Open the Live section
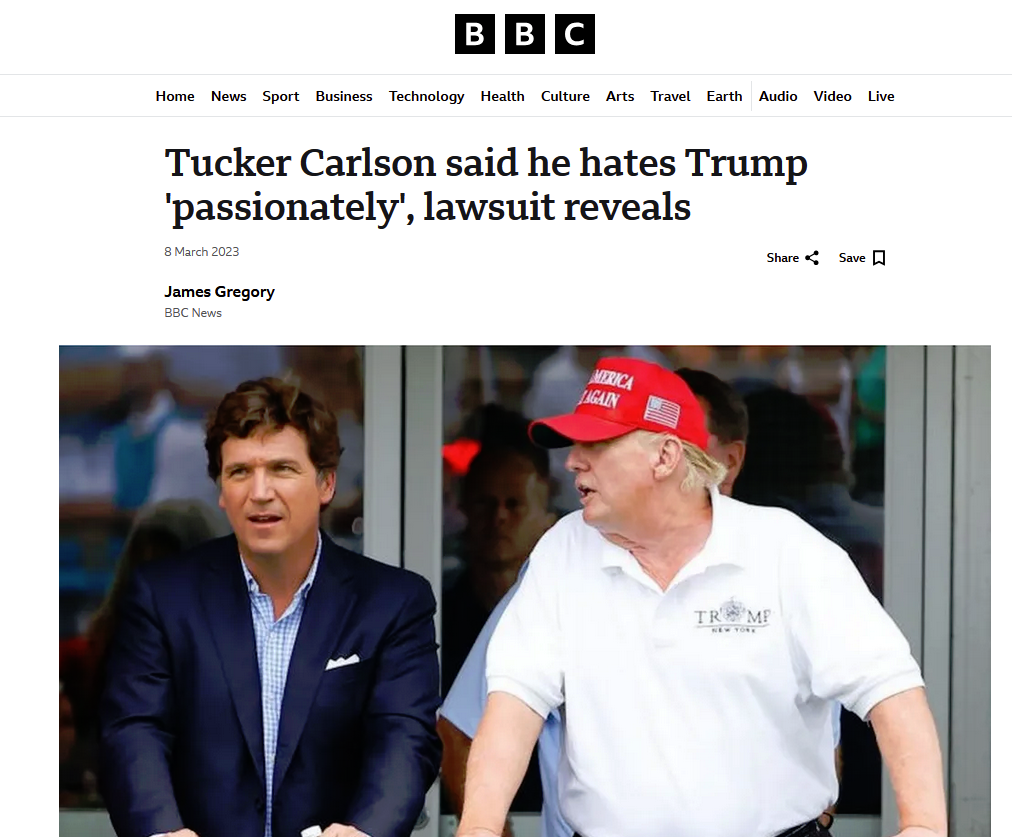 tap(881, 96)
